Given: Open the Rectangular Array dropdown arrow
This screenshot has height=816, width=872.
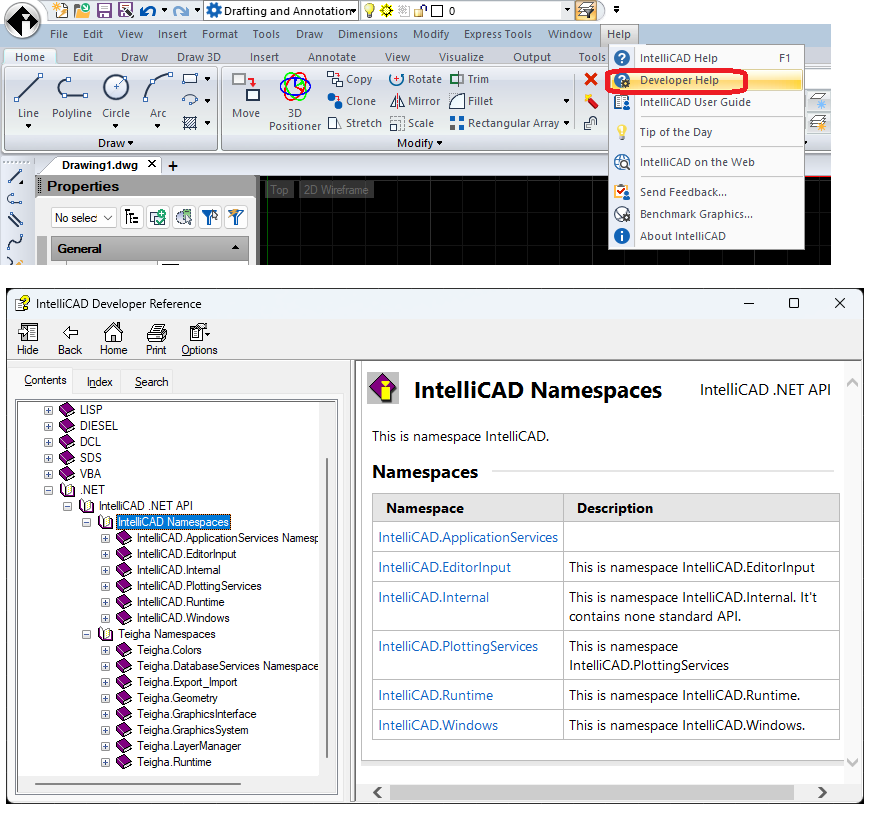Looking at the screenshot, I should [x=567, y=123].
